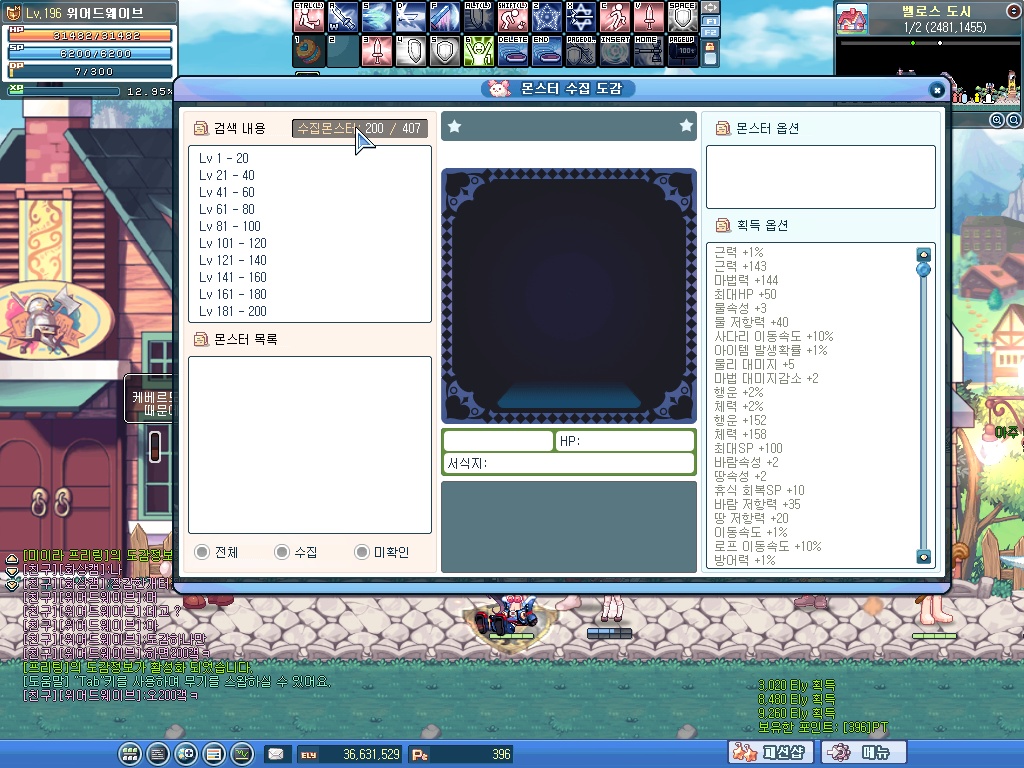Click the DELETE hotkey skill icon

512,51
